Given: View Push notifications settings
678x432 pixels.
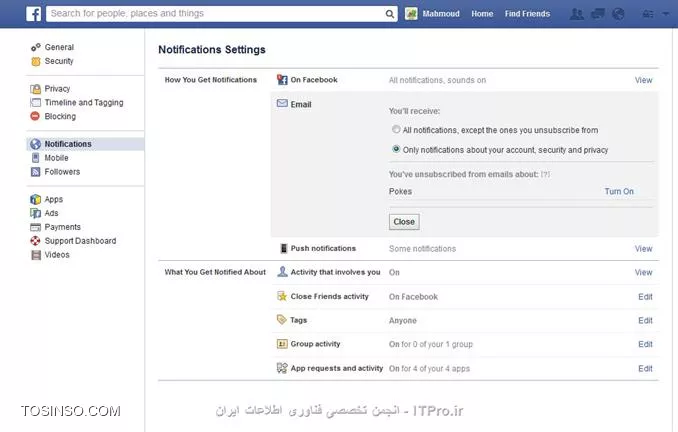Looking at the screenshot, I should coord(643,249).
